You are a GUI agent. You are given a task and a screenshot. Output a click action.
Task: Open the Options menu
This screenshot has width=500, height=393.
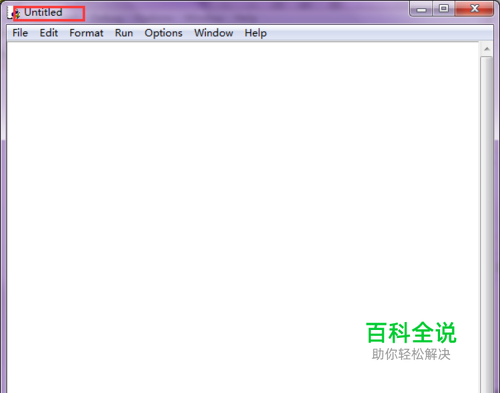[163, 33]
